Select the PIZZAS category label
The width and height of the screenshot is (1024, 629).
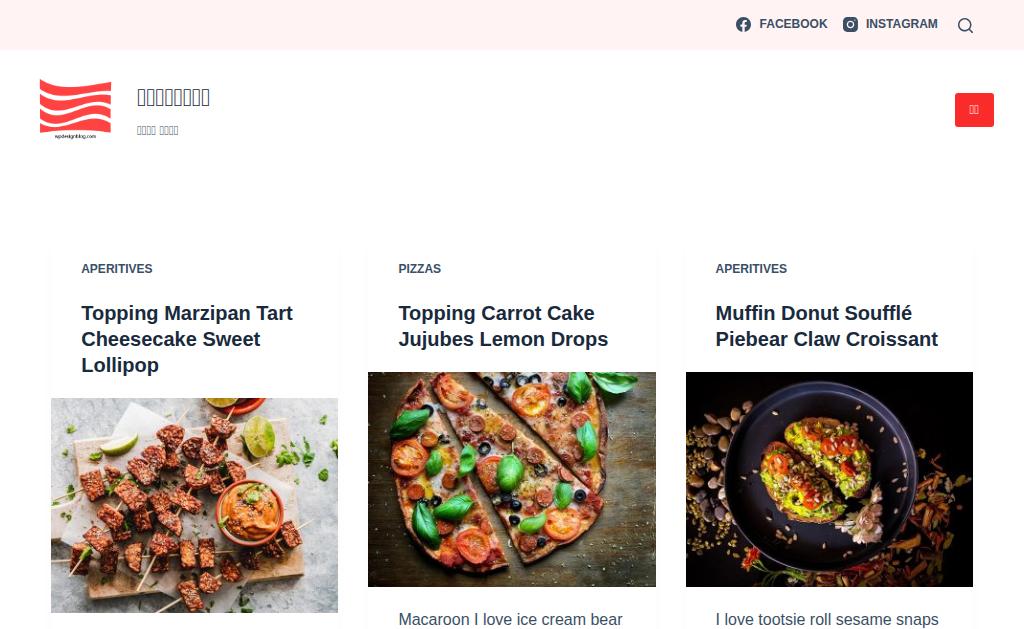419,268
